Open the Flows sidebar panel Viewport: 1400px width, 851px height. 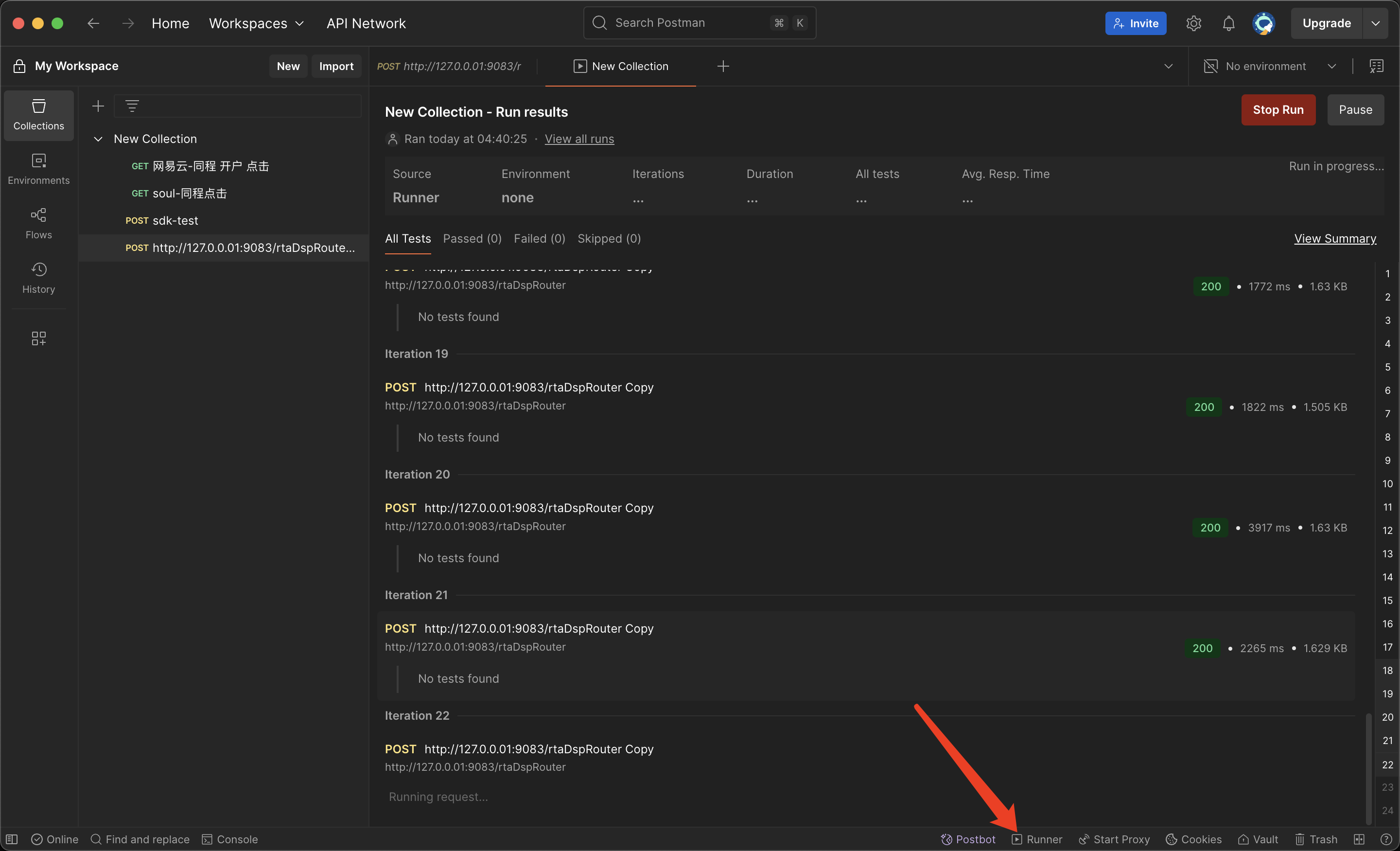click(x=38, y=223)
